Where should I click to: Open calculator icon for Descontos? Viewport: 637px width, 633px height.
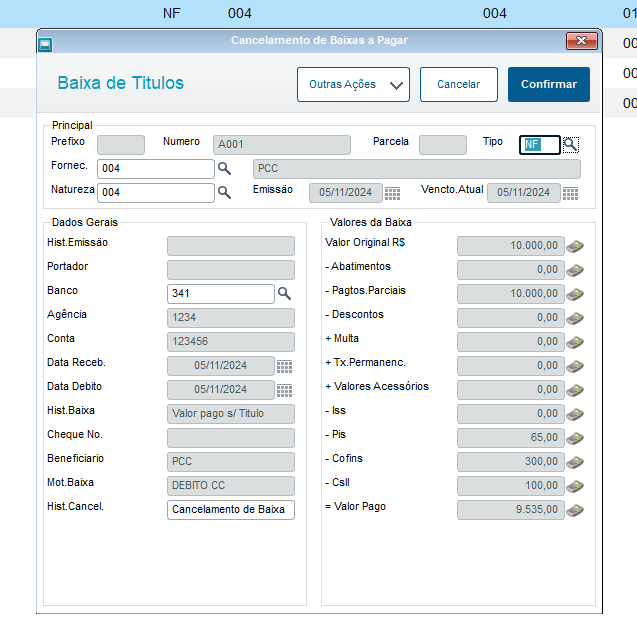pyautogui.click(x=575, y=318)
